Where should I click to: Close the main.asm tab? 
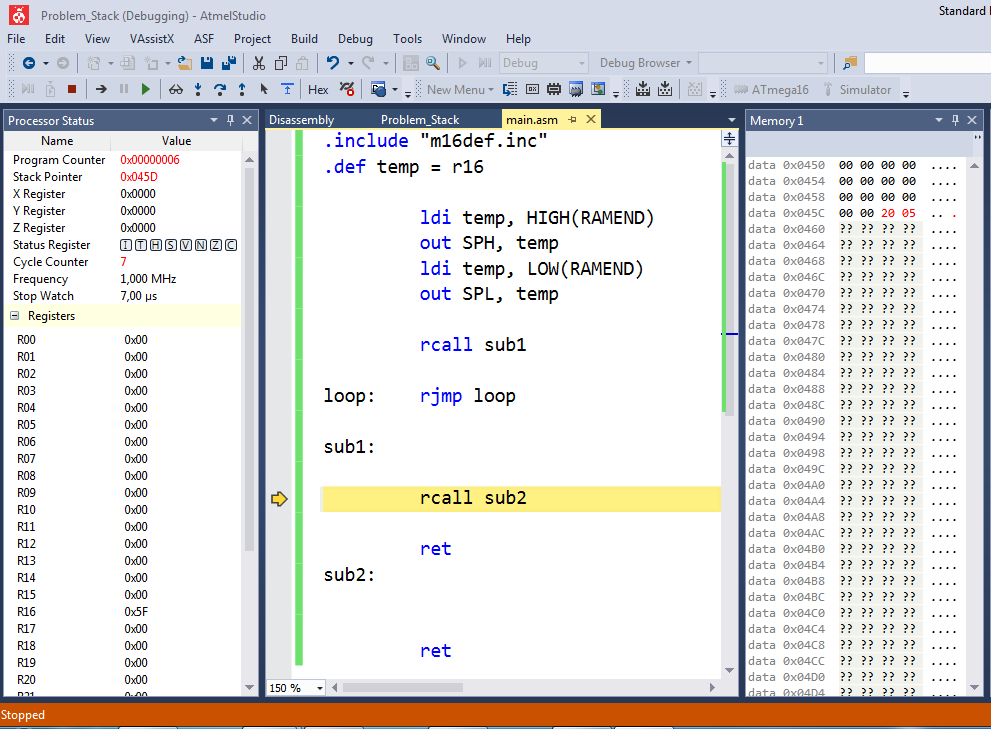(x=591, y=119)
